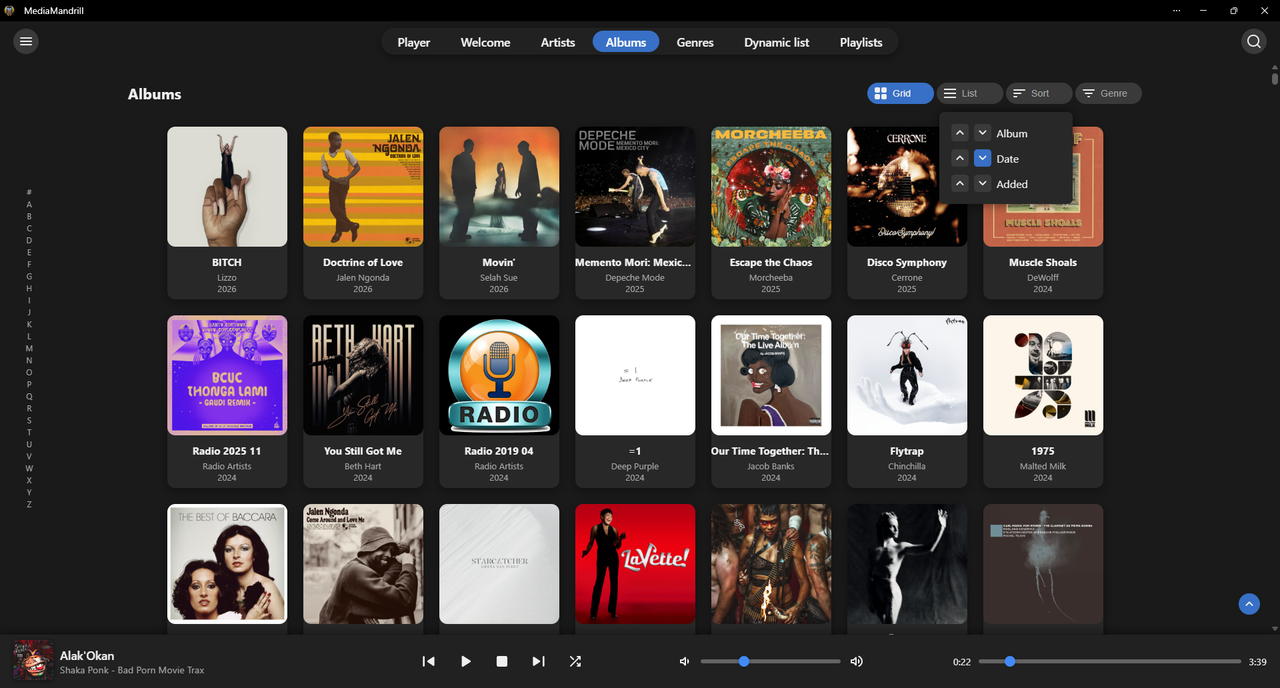Image resolution: width=1280 pixels, height=688 pixels.
Task: Adjust the volume slider
Action: pos(770,661)
